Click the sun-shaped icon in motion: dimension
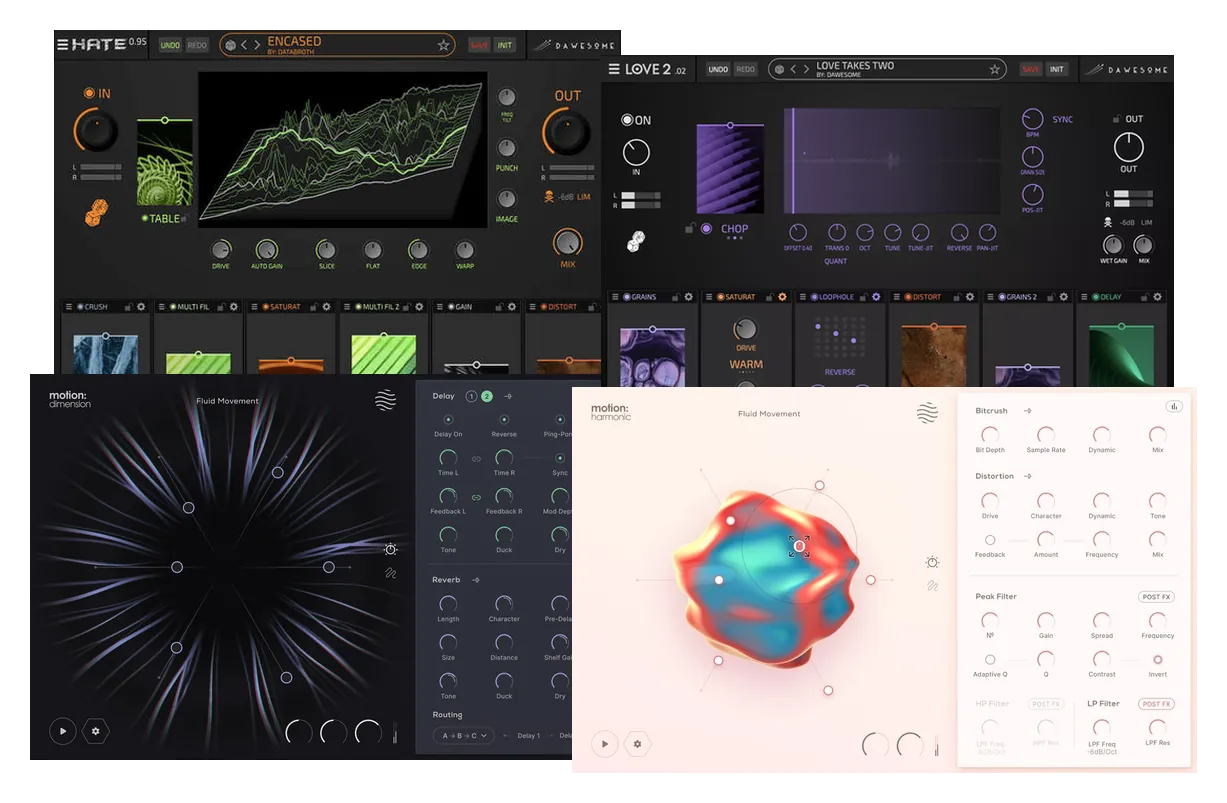Screen dimensions: 1227x803 pyautogui.click(x=390, y=549)
